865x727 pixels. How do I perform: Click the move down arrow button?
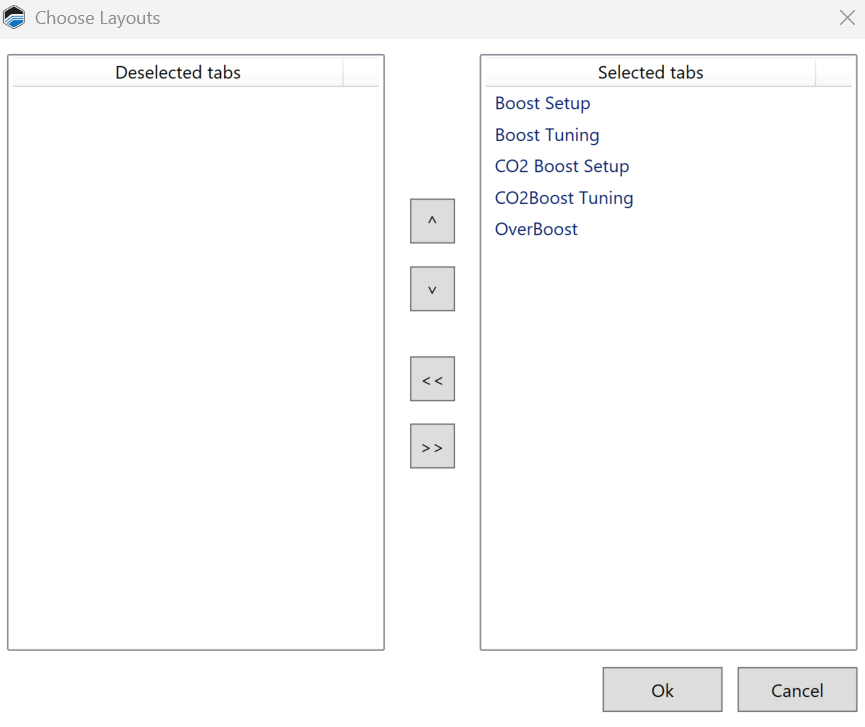click(x=432, y=289)
